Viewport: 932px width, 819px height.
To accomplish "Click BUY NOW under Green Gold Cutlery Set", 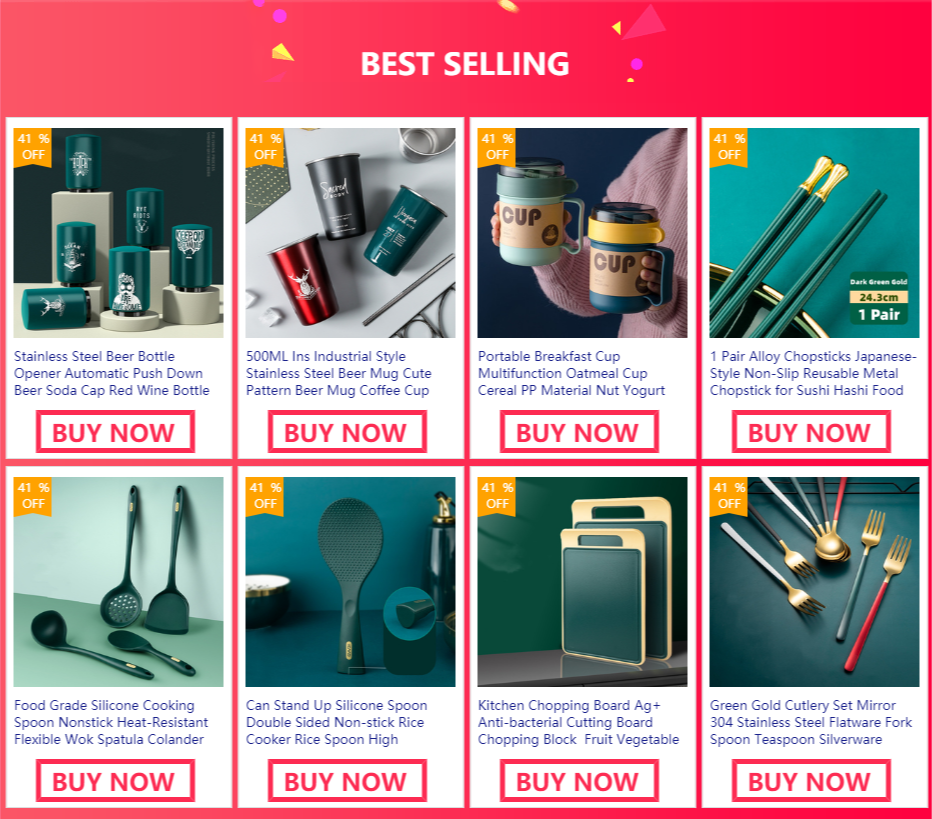I will pyautogui.click(x=811, y=781).
